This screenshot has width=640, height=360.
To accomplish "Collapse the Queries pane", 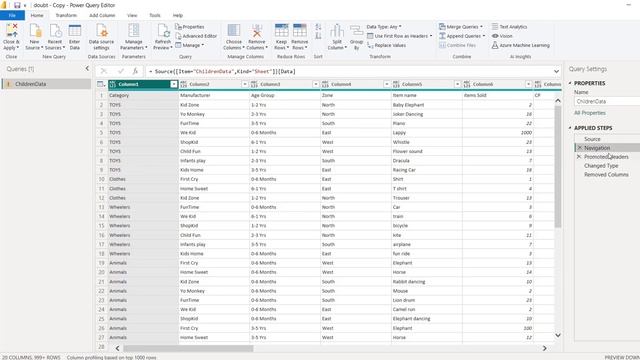I will coord(87,69).
